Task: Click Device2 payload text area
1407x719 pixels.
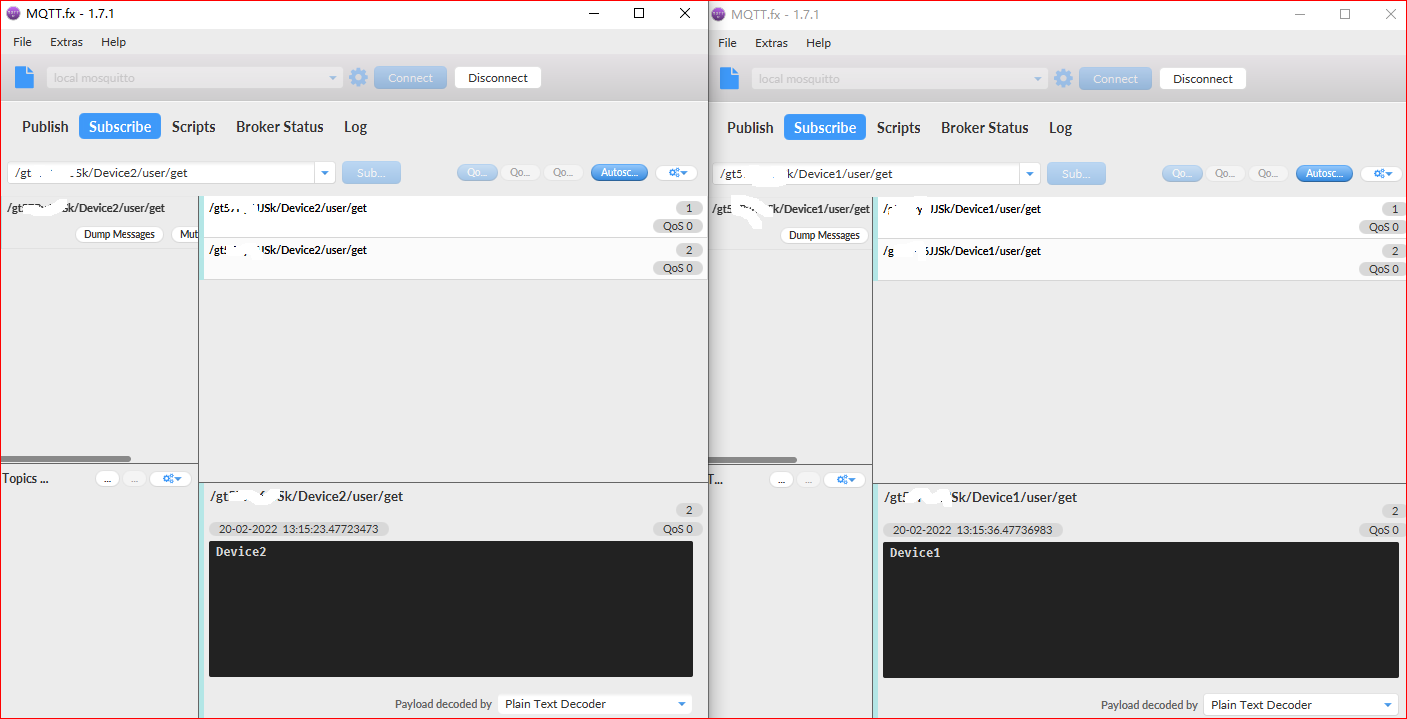Action: (x=451, y=609)
